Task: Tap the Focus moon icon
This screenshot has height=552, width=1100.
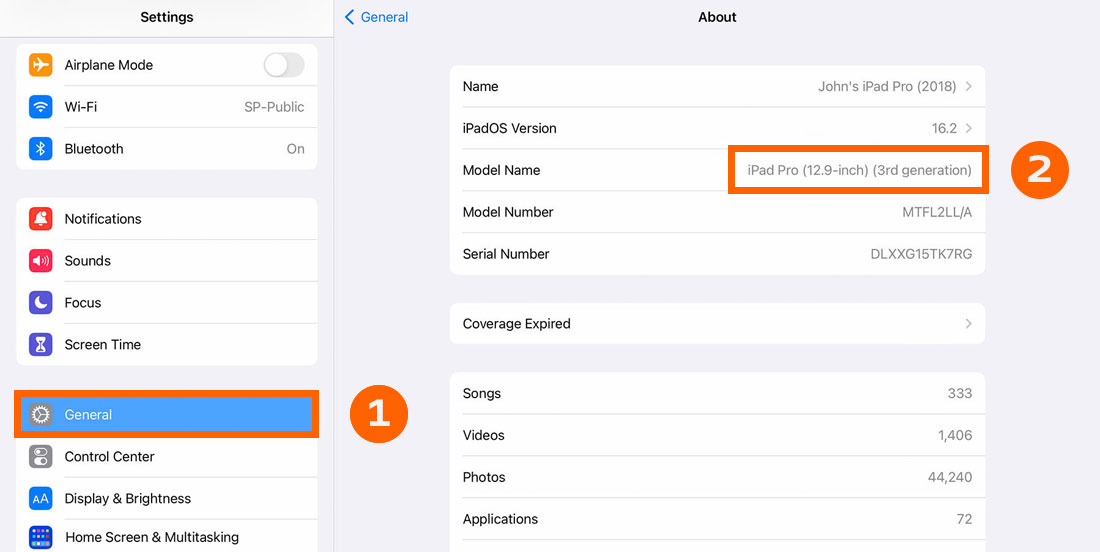Action: 41,302
